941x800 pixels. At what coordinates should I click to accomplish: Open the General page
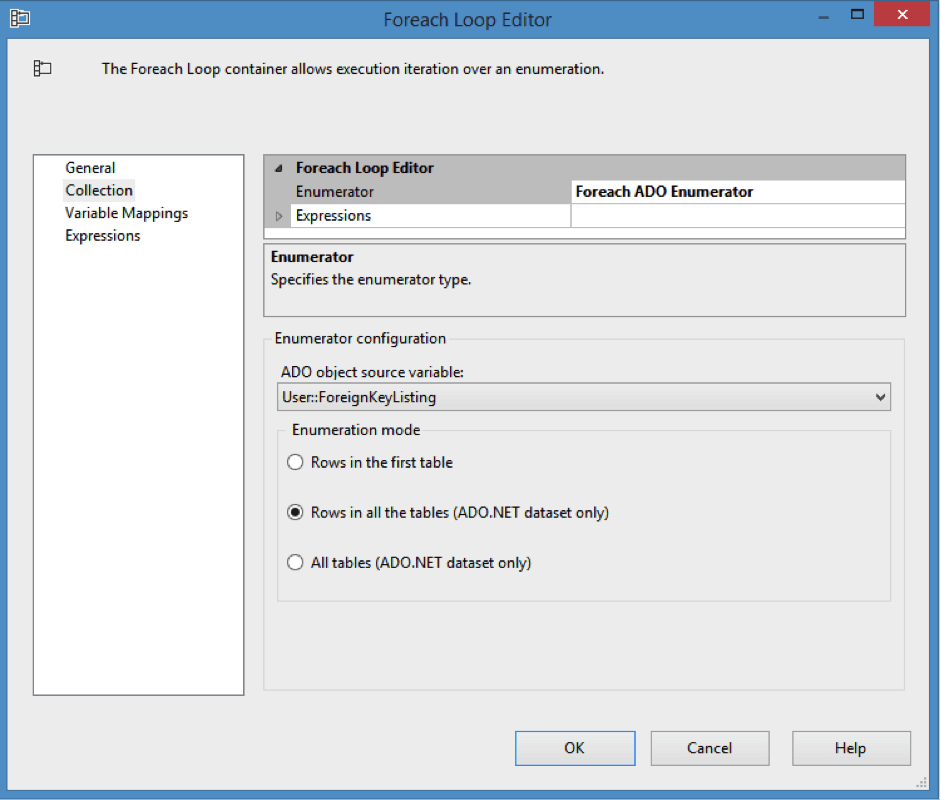pyautogui.click(x=90, y=167)
